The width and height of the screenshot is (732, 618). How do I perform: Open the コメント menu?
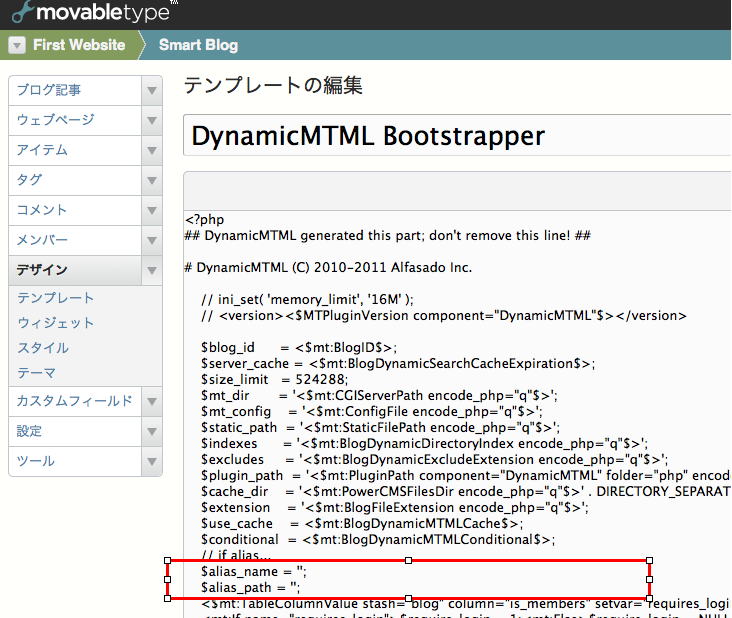[75, 210]
